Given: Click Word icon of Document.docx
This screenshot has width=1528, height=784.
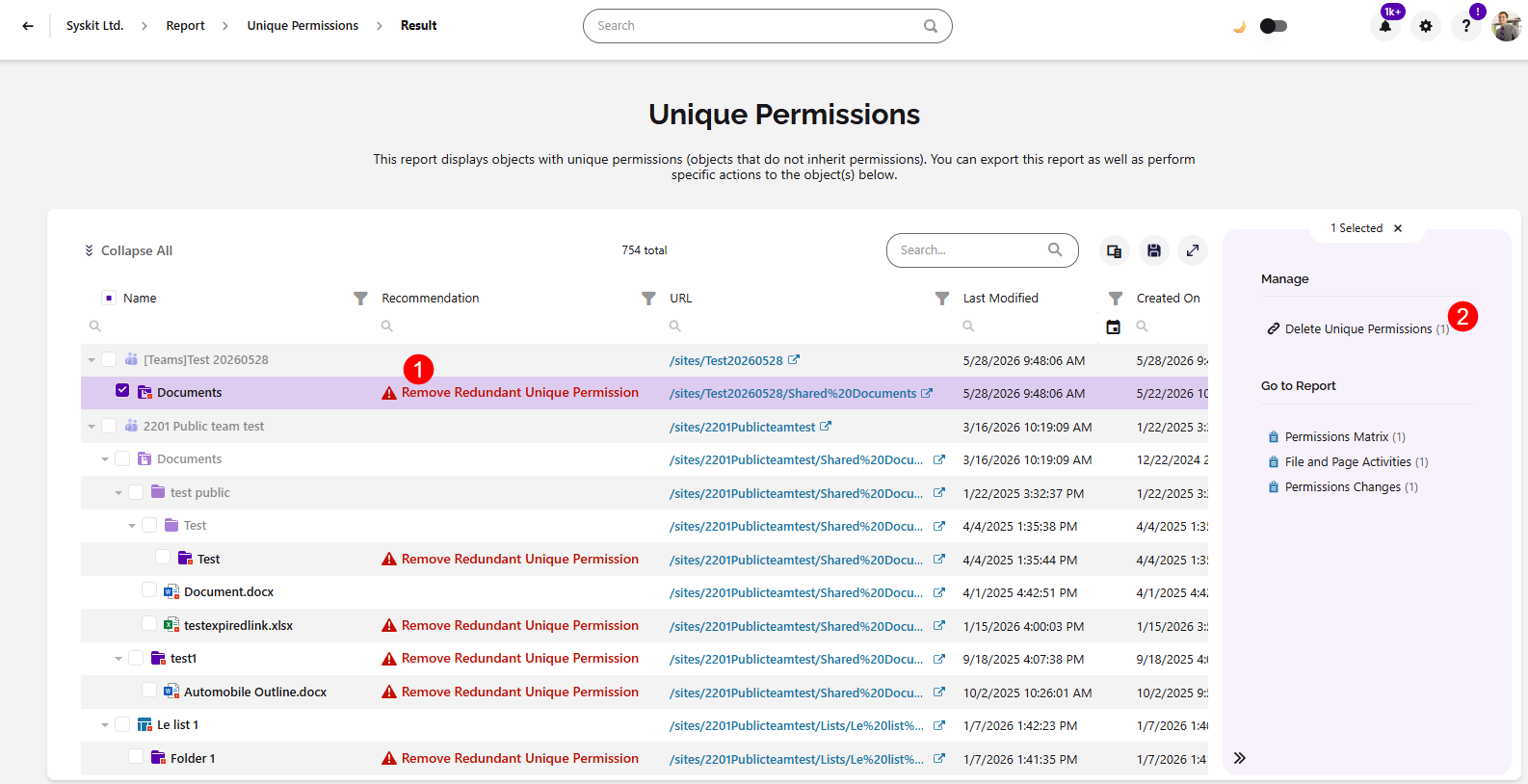Looking at the screenshot, I should pyautogui.click(x=171, y=591).
